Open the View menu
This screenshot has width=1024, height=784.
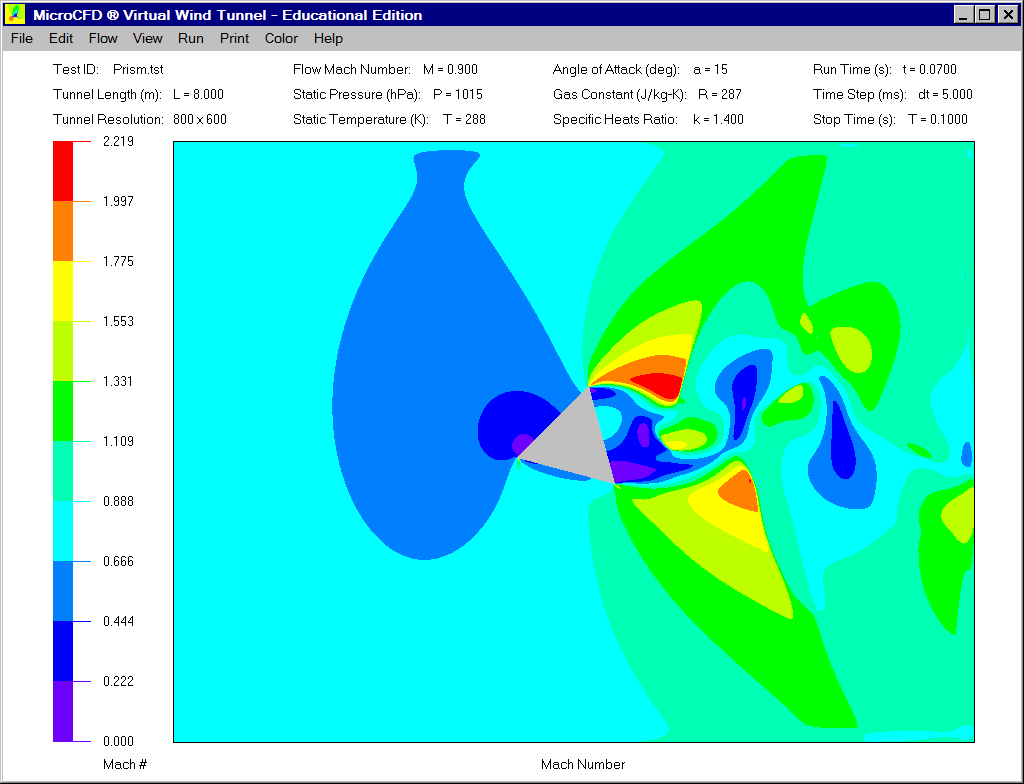148,39
